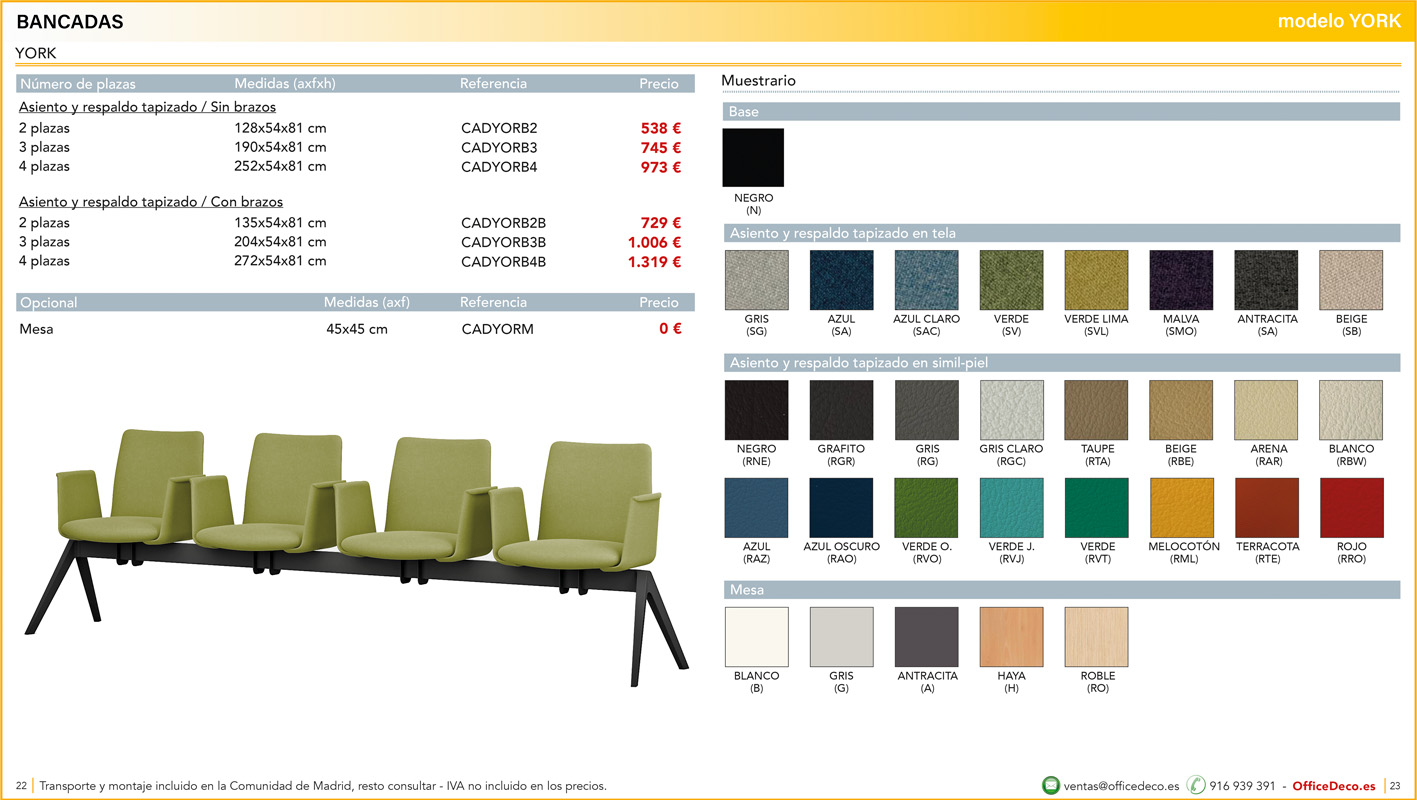Select the Antracita (A) table swatch
Screen dimensions: 1417x800
coord(926,637)
